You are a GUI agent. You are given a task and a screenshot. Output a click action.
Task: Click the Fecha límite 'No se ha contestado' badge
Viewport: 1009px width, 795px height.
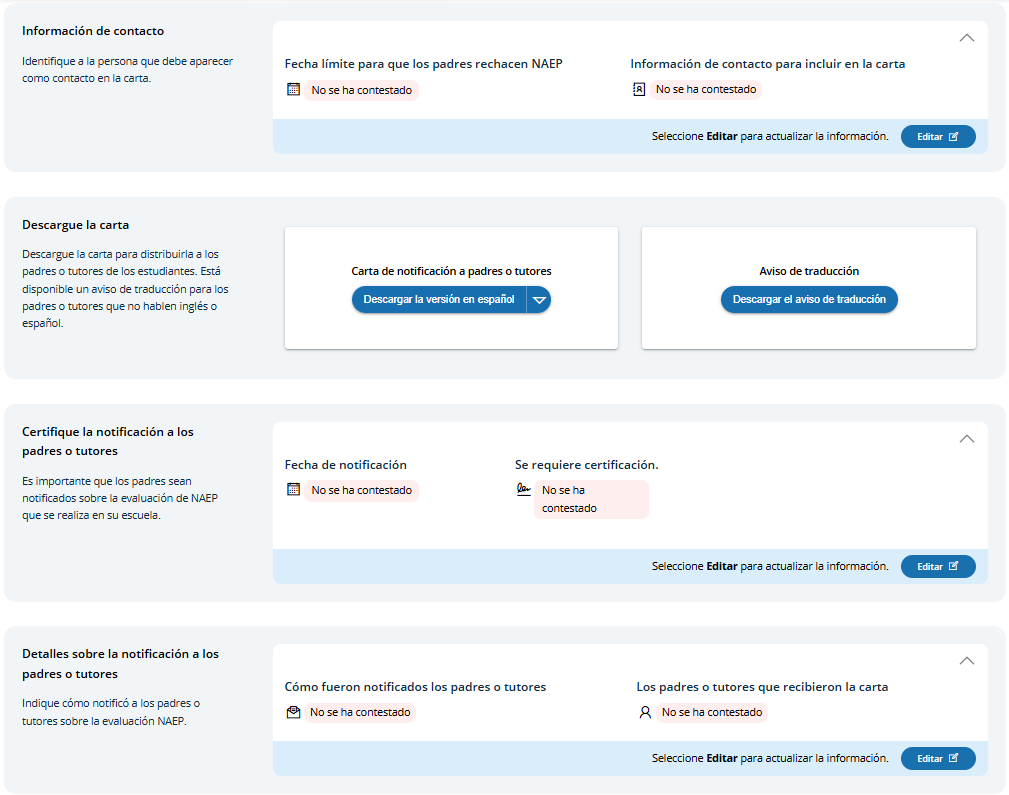[x=361, y=90]
